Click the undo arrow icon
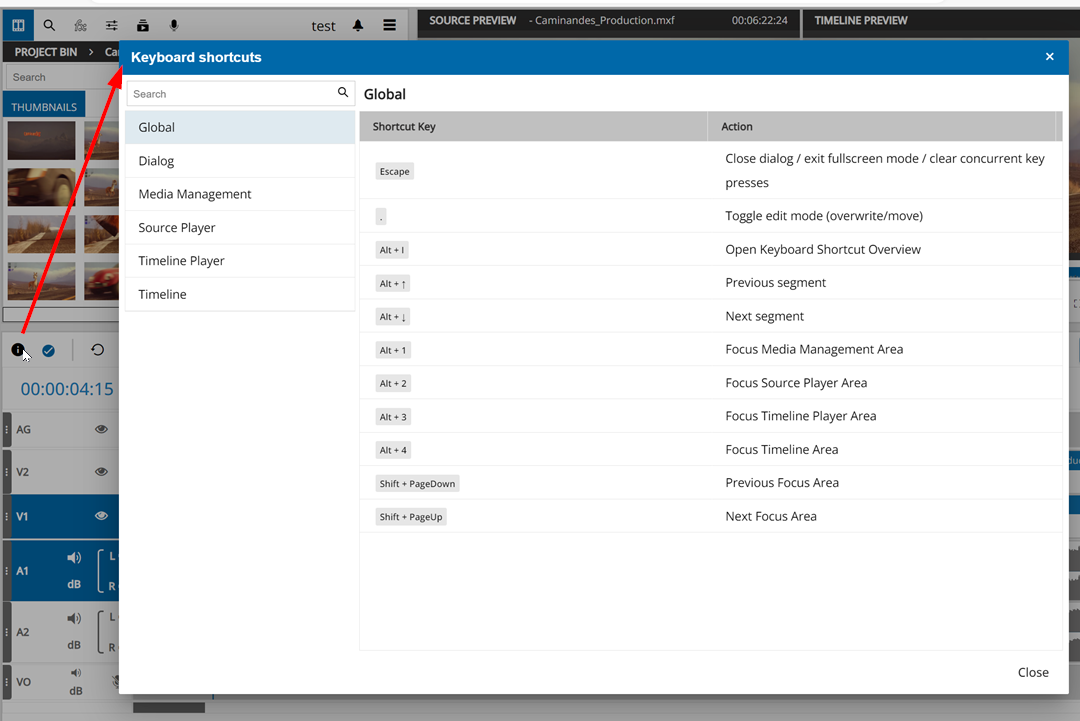This screenshot has height=721, width=1080. [x=97, y=350]
